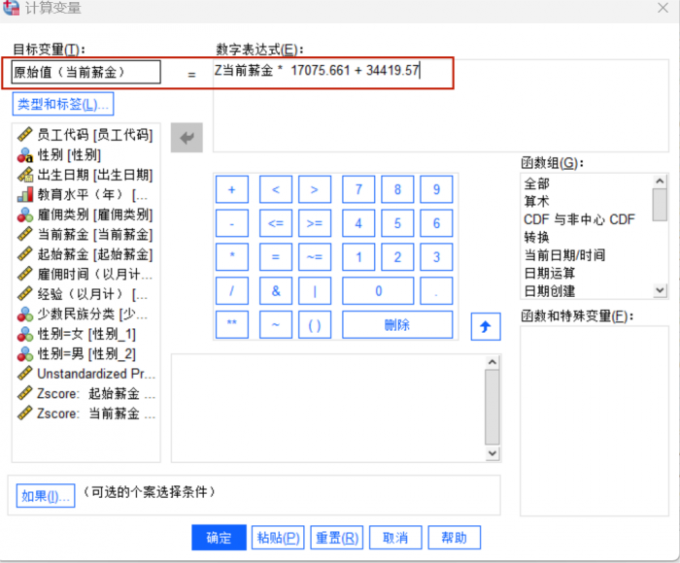Click the number 0 key
The width and height of the screenshot is (680, 563).
click(378, 291)
